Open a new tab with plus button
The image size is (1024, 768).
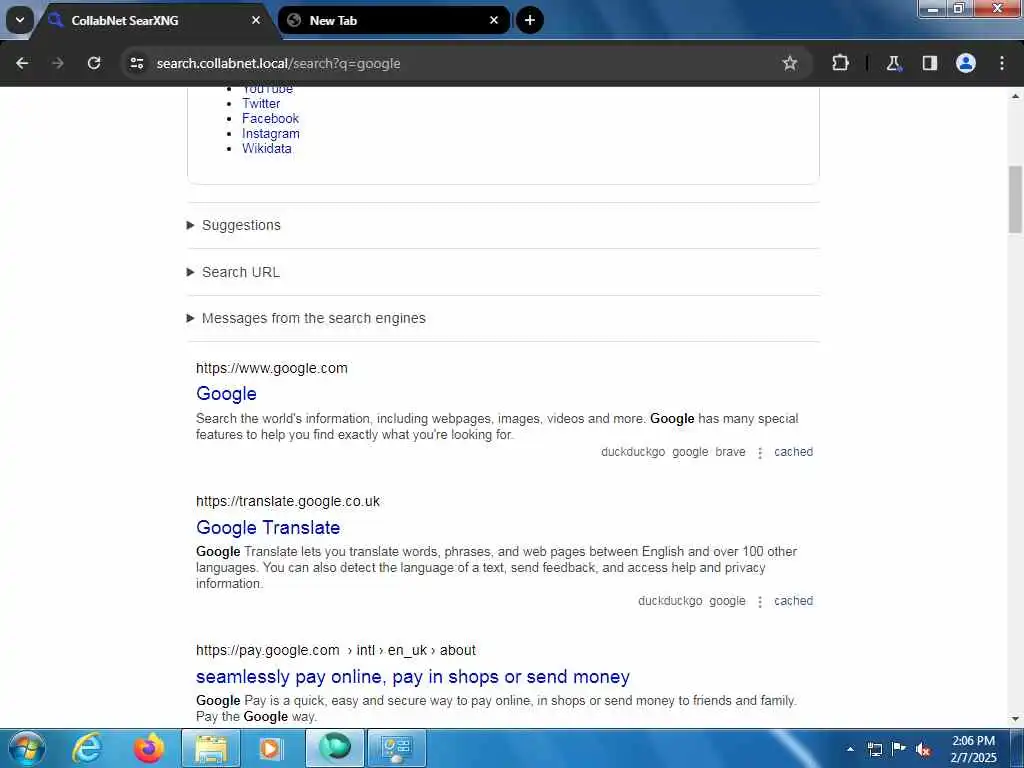[x=530, y=20]
